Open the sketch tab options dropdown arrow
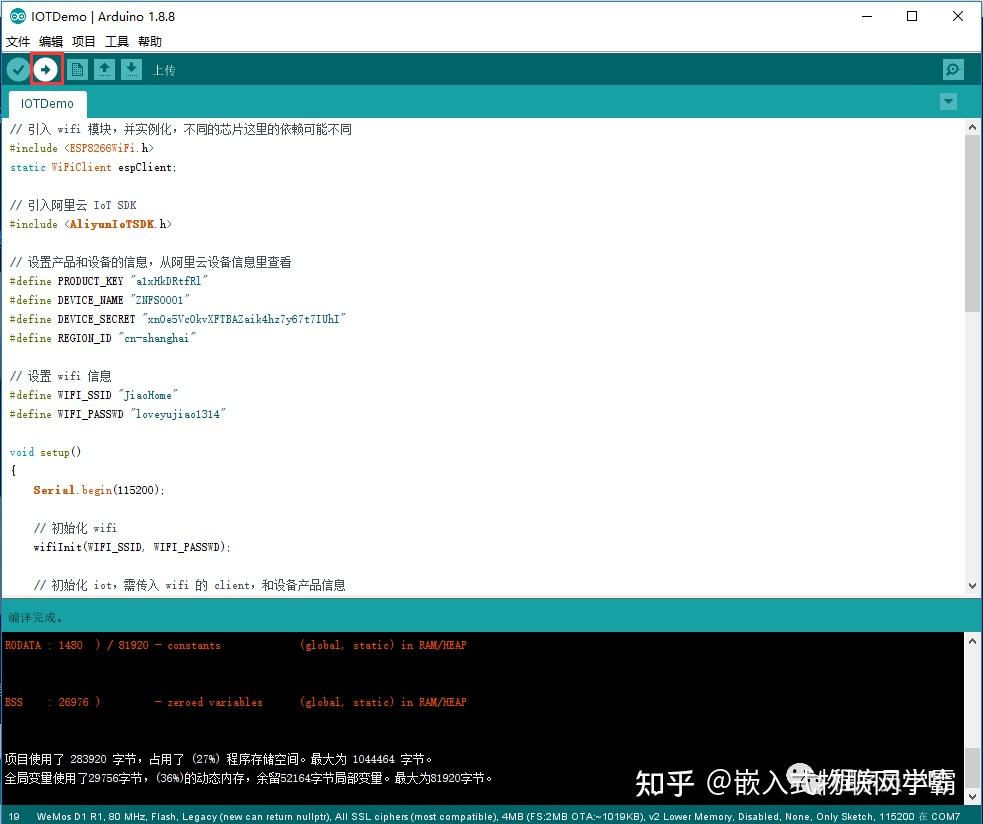Screen dimensions: 983x824 948,102
